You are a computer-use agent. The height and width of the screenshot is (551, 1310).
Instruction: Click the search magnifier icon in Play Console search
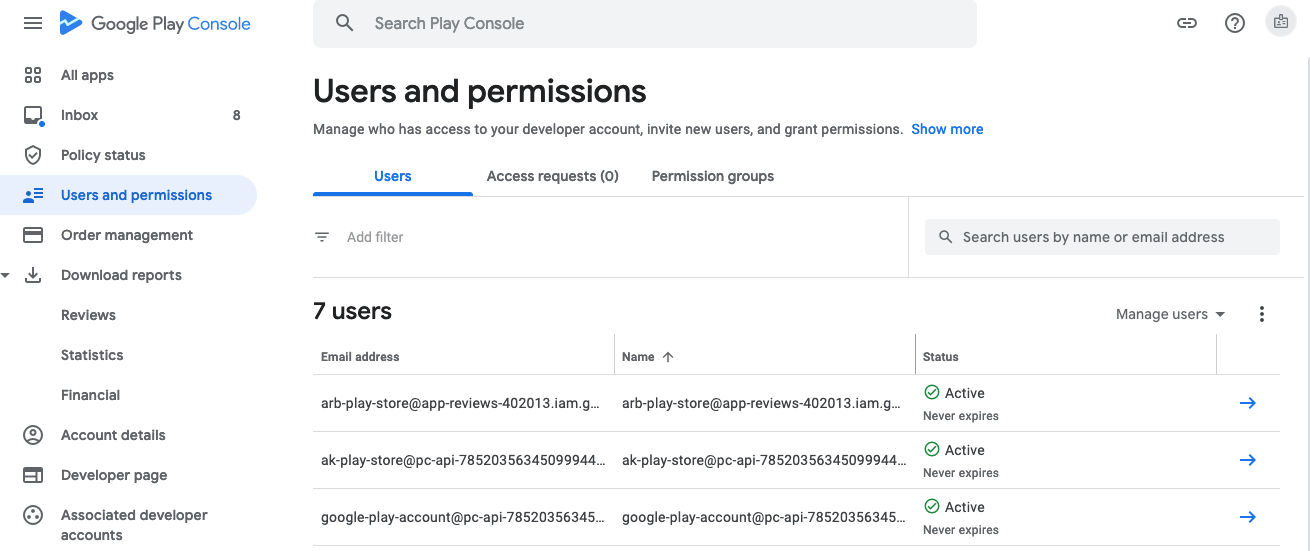[345, 23]
